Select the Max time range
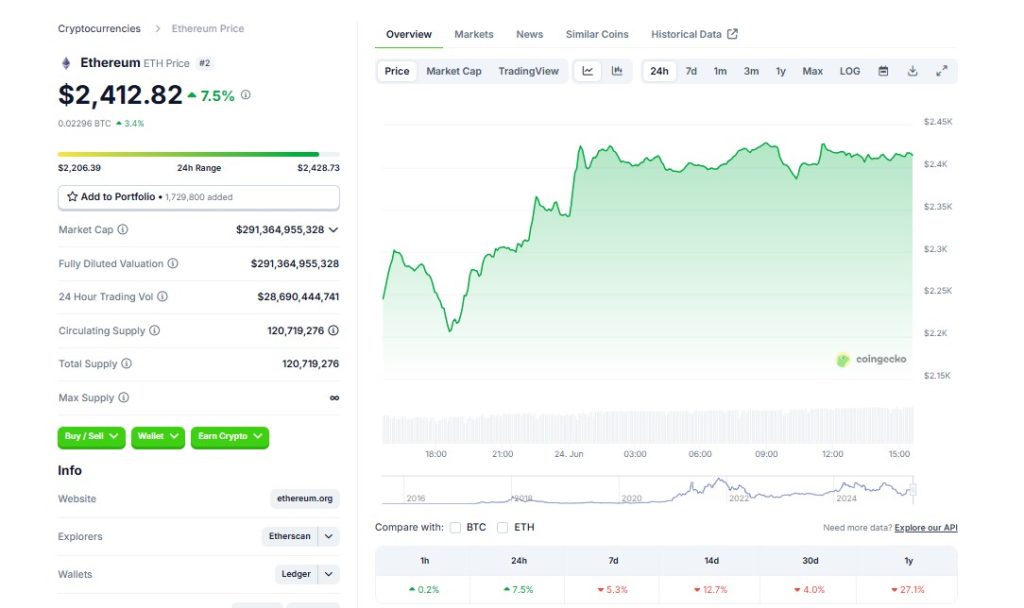This screenshot has width=1024, height=608. pos(812,71)
